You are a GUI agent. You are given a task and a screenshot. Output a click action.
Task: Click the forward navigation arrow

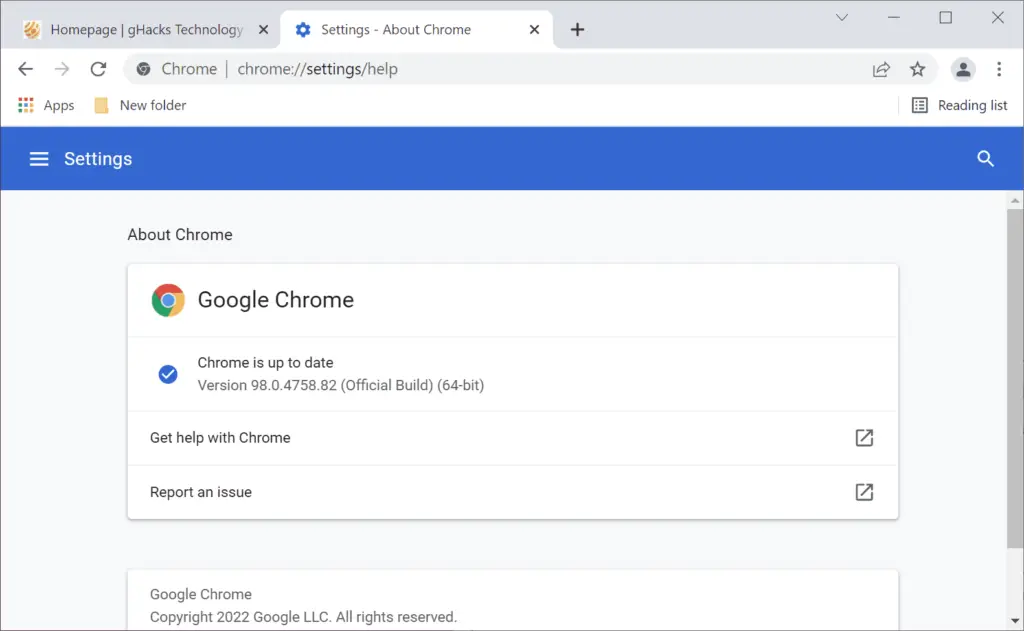pos(62,69)
